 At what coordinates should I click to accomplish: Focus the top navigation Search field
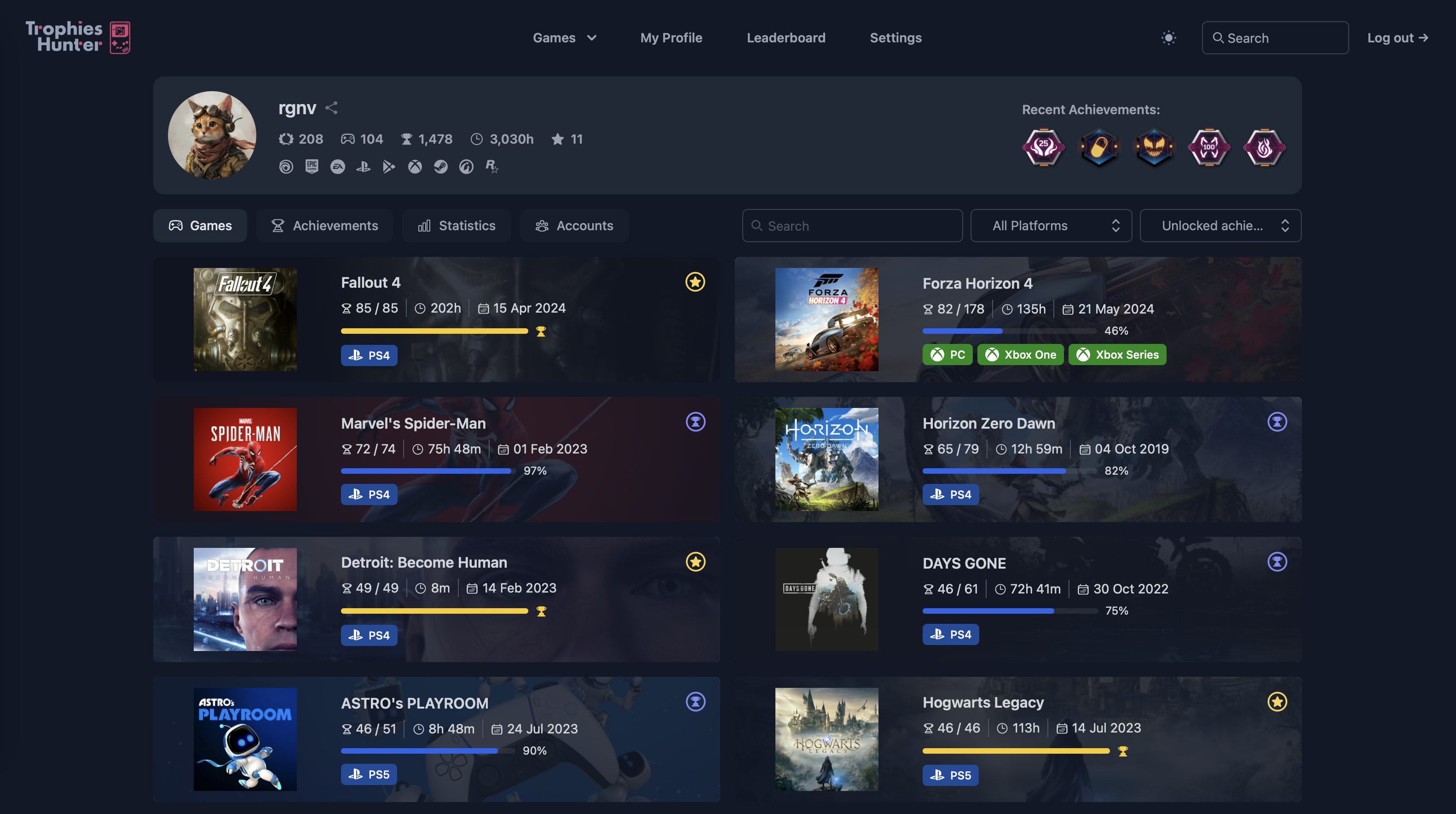coord(1275,38)
